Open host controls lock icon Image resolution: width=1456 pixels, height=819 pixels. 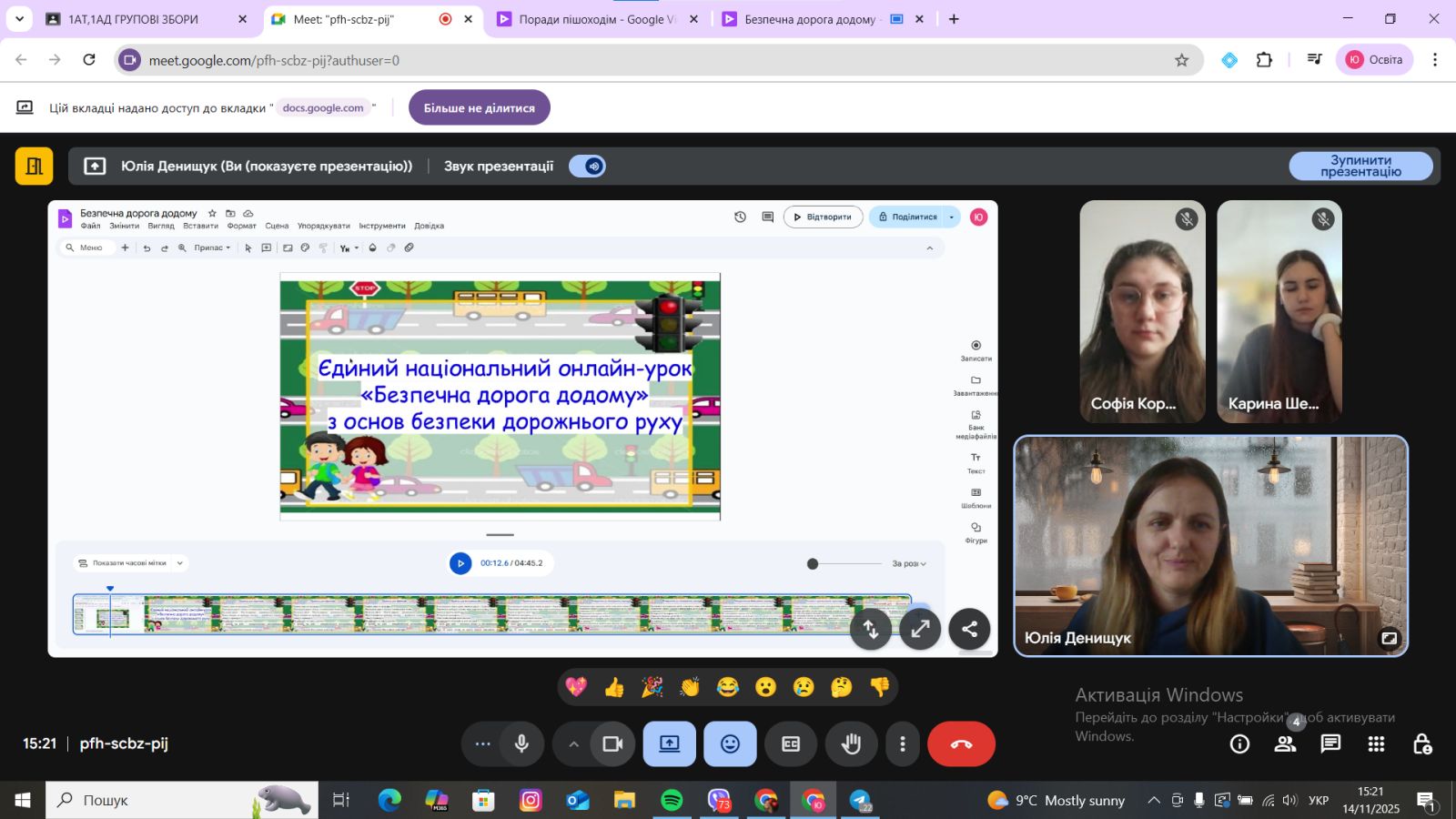point(1422,744)
